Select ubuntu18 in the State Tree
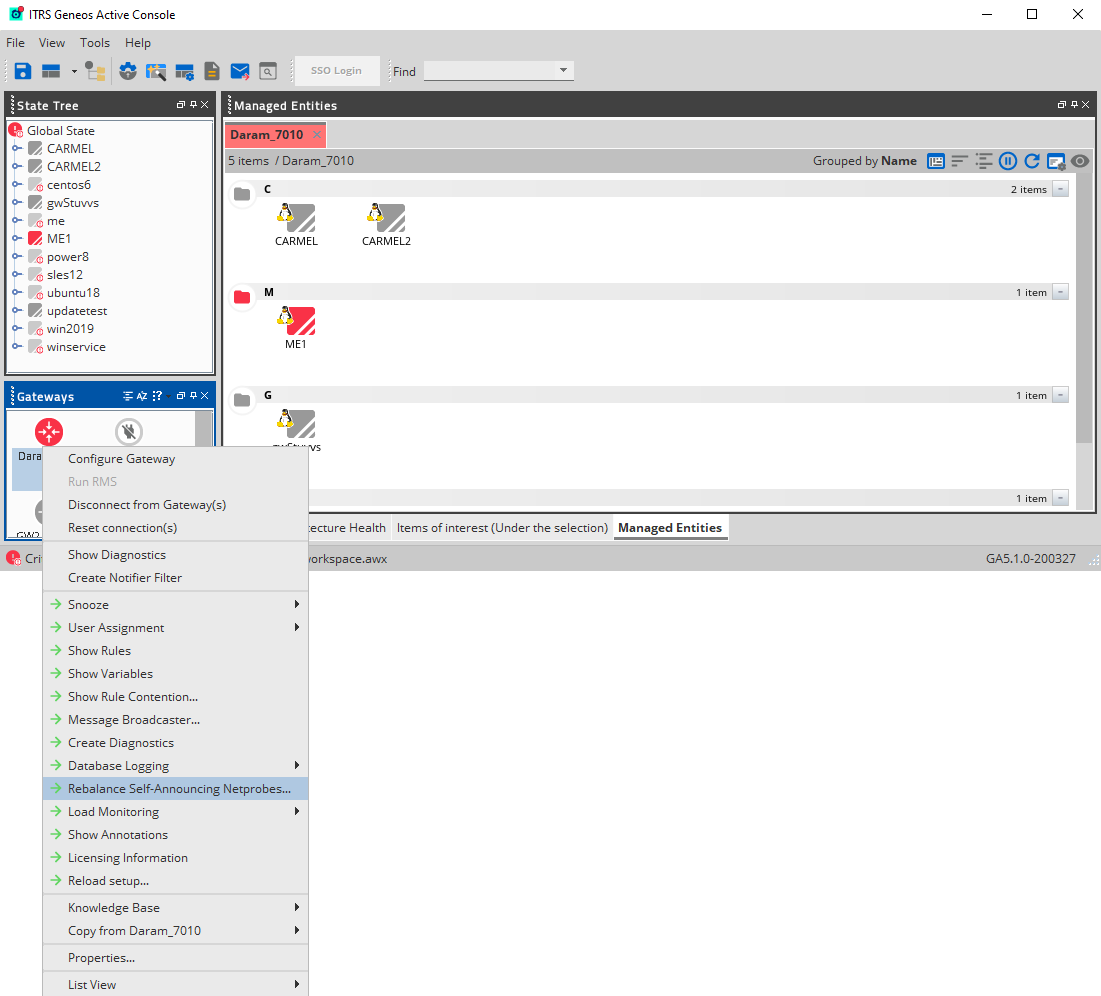The width and height of the screenshot is (1101, 996). click(x=73, y=293)
